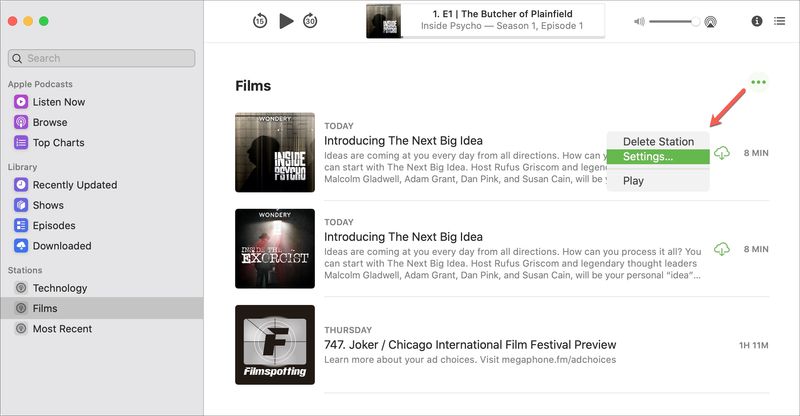Viewport: 800px width, 416px height.
Task: Click the Learn more about ad choices description
Action: tap(470, 359)
